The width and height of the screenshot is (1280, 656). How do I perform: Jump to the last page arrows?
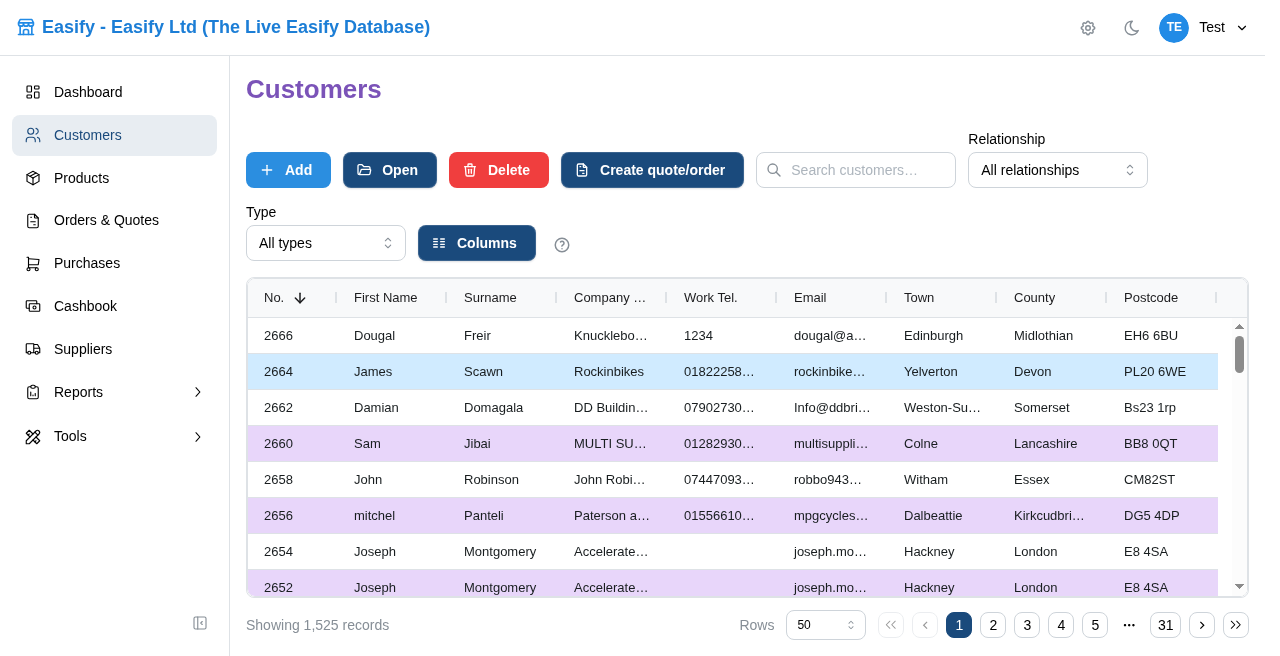pyautogui.click(x=1236, y=625)
